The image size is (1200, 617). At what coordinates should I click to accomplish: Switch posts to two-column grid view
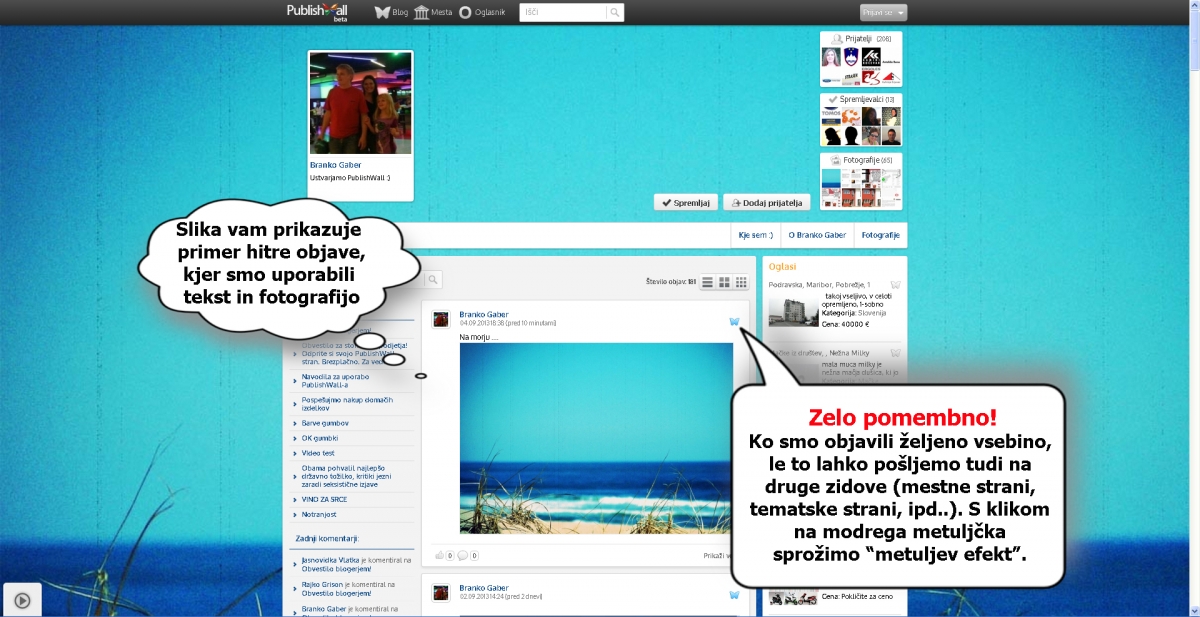click(724, 283)
